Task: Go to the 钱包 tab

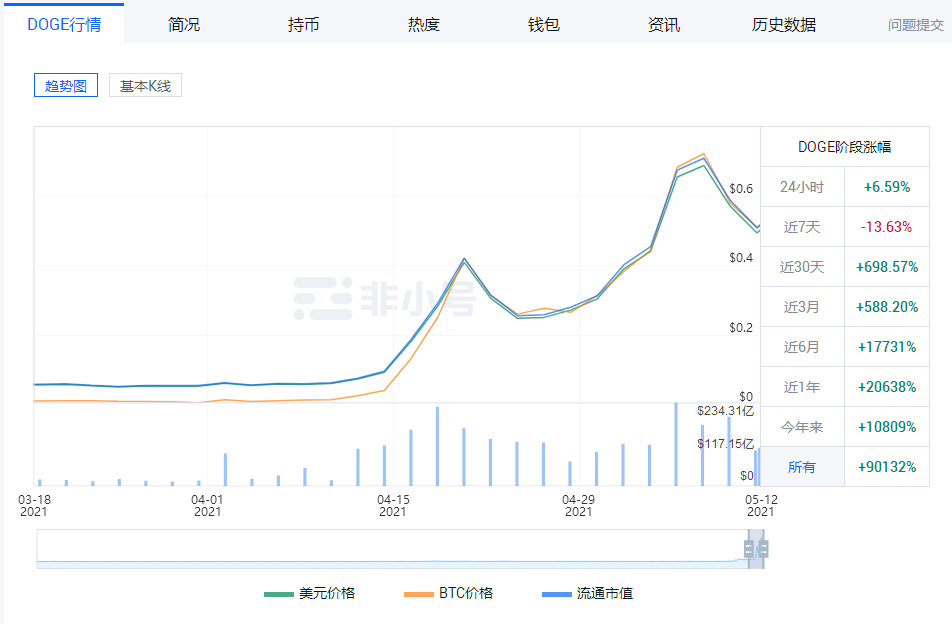Action: pyautogui.click(x=544, y=24)
